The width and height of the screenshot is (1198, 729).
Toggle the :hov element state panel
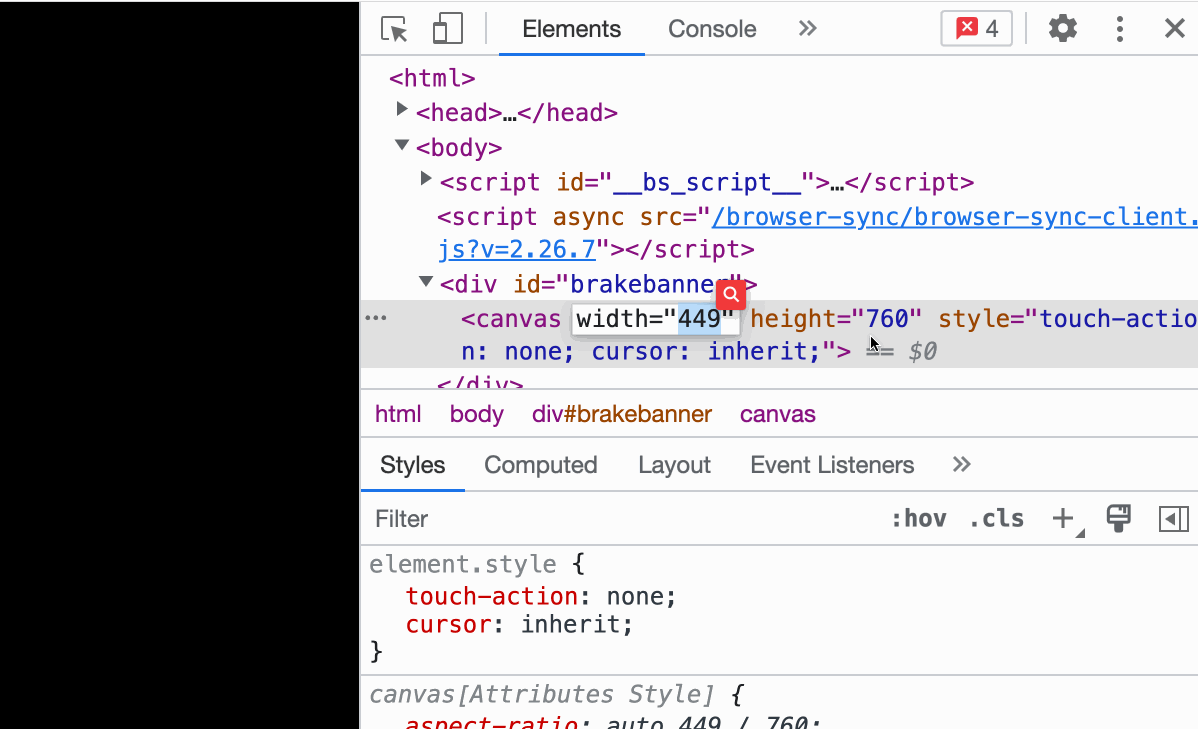point(918,519)
